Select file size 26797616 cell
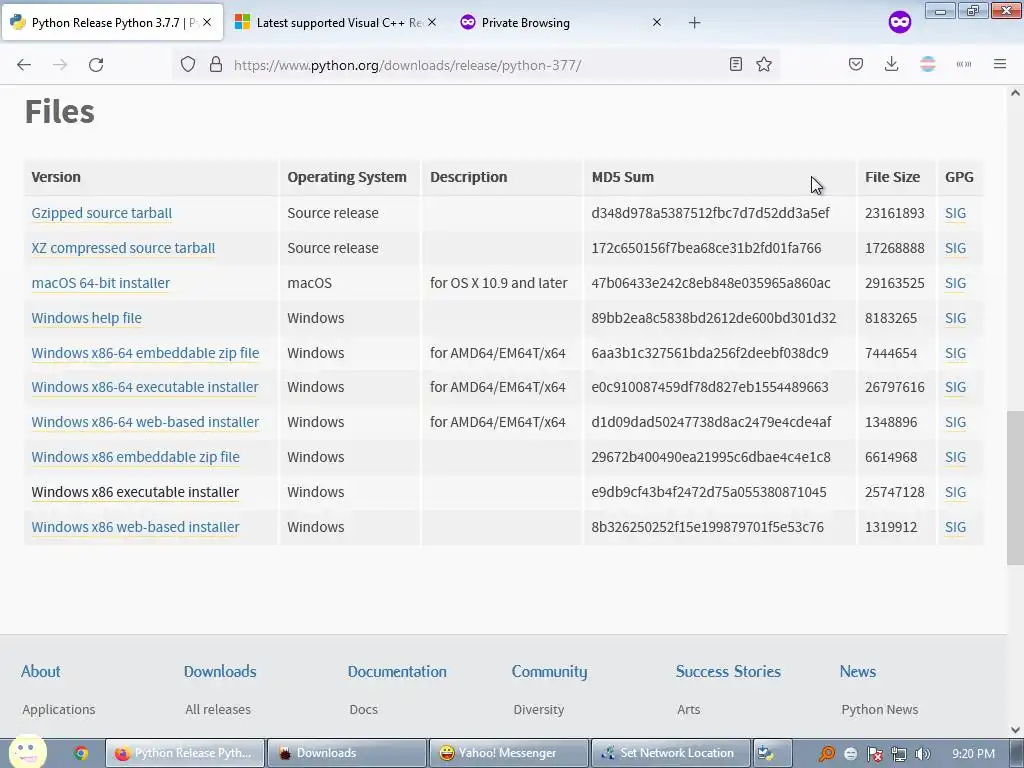Image resolution: width=1024 pixels, height=768 pixels. click(895, 387)
